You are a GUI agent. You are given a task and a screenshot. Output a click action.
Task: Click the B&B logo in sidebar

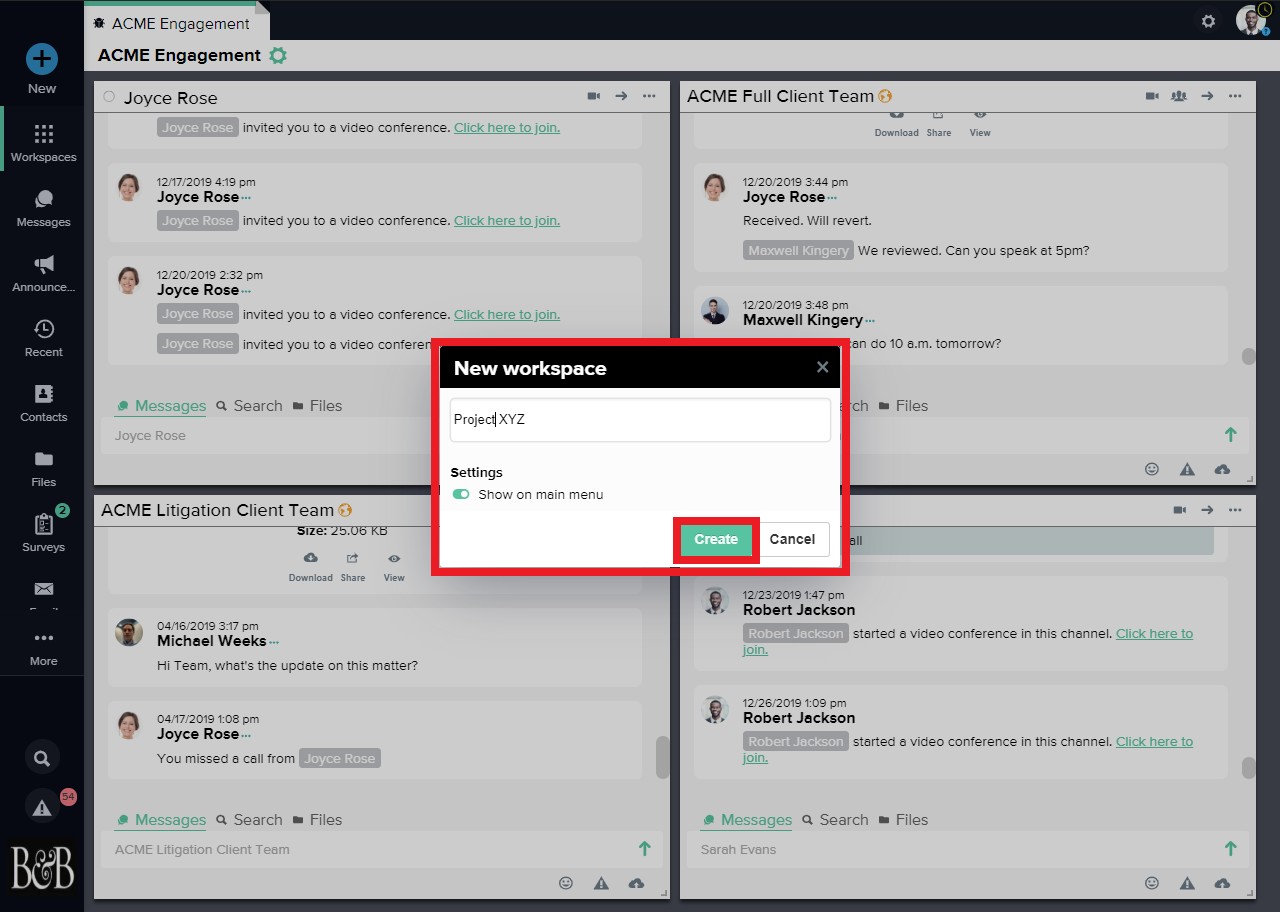click(42, 867)
